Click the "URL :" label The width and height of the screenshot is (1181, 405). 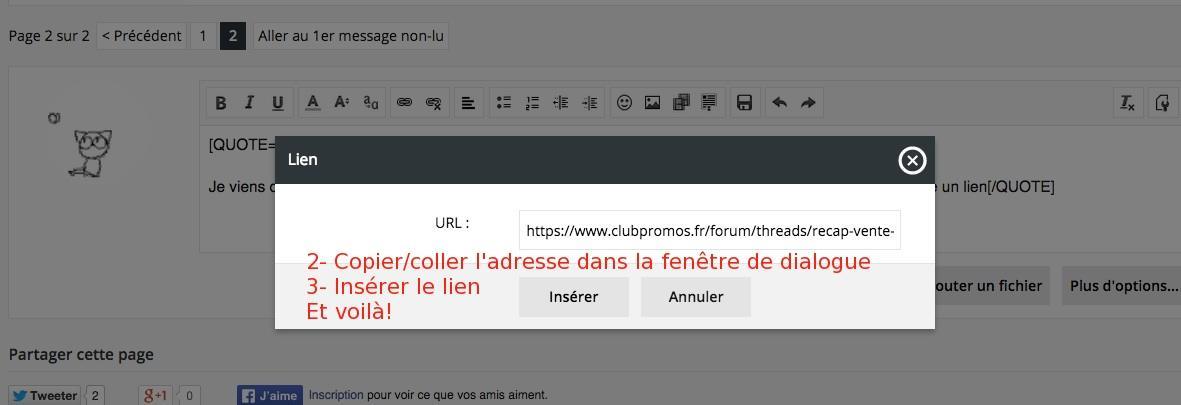coord(452,223)
